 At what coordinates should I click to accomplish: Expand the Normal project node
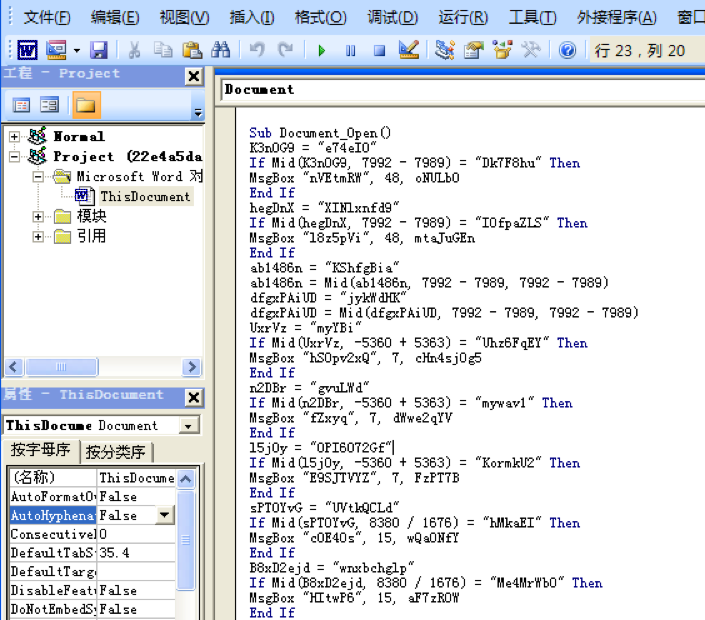coord(14,137)
